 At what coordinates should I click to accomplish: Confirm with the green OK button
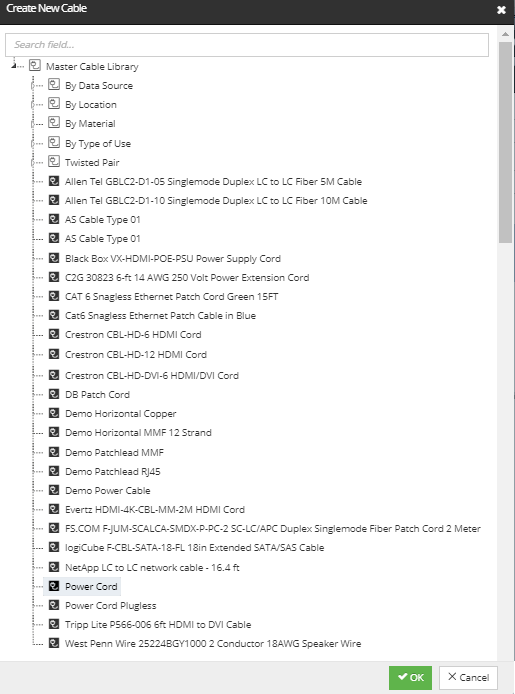[x=410, y=678]
